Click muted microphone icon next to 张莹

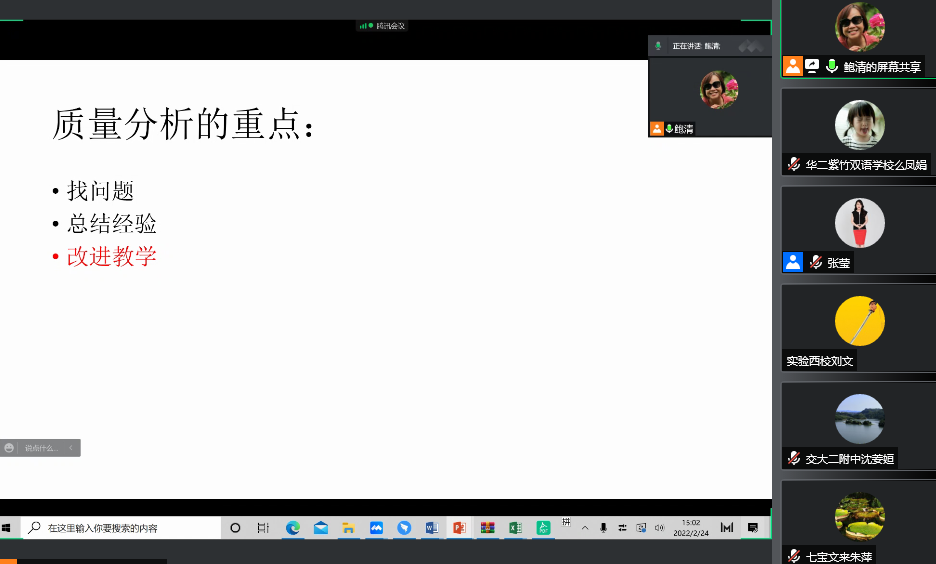816,262
